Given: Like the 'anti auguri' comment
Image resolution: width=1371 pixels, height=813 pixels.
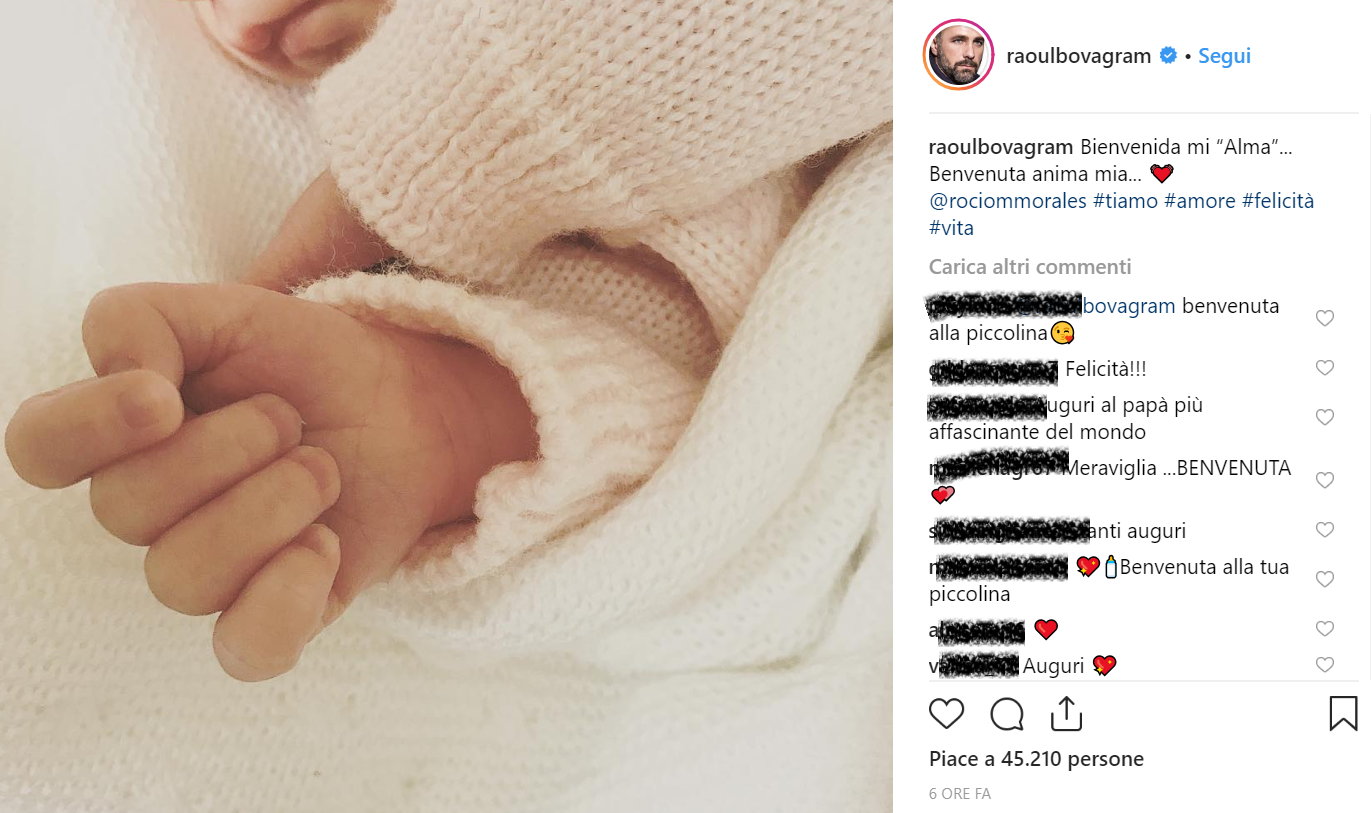Looking at the screenshot, I should tap(1325, 530).
